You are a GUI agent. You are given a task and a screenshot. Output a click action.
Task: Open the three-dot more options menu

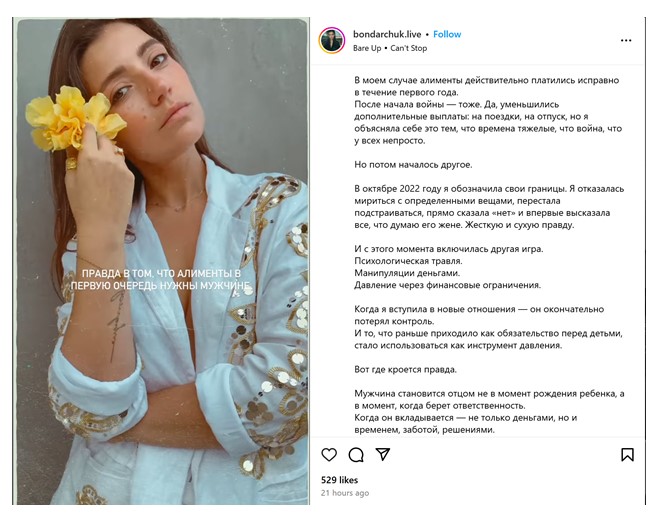coord(626,41)
